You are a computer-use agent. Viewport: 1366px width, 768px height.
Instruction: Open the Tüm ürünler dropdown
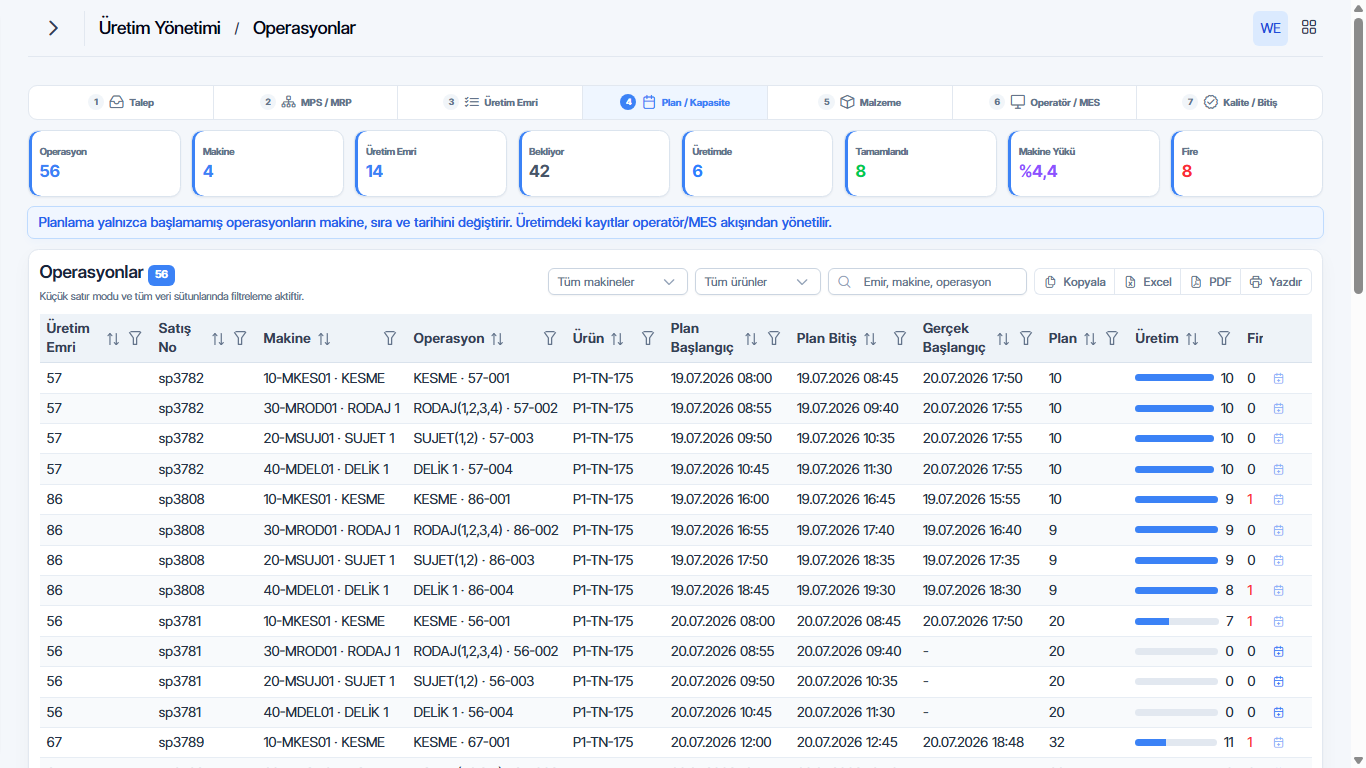(x=758, y=282)
